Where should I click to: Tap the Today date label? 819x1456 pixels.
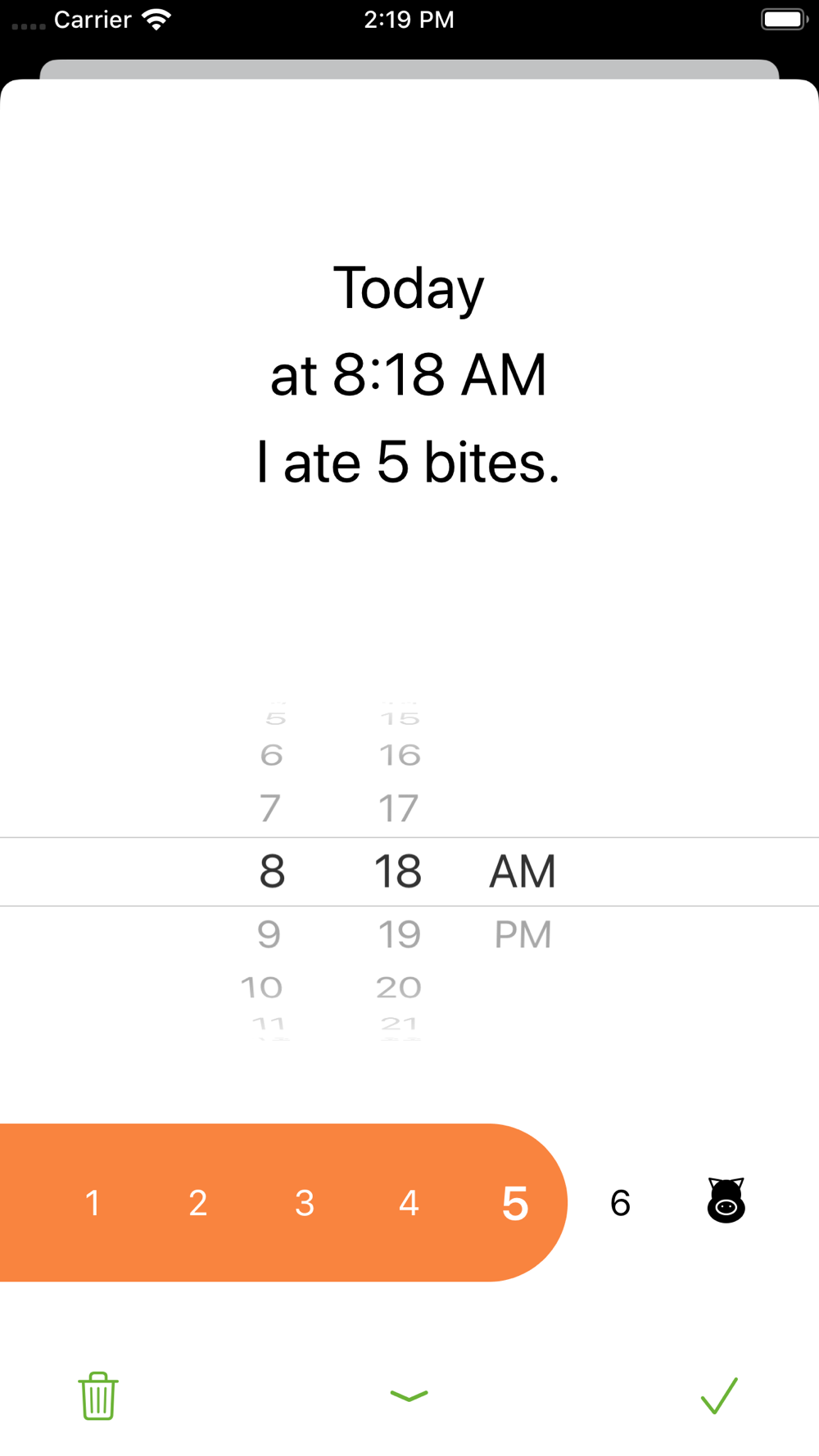click(409, 288)
